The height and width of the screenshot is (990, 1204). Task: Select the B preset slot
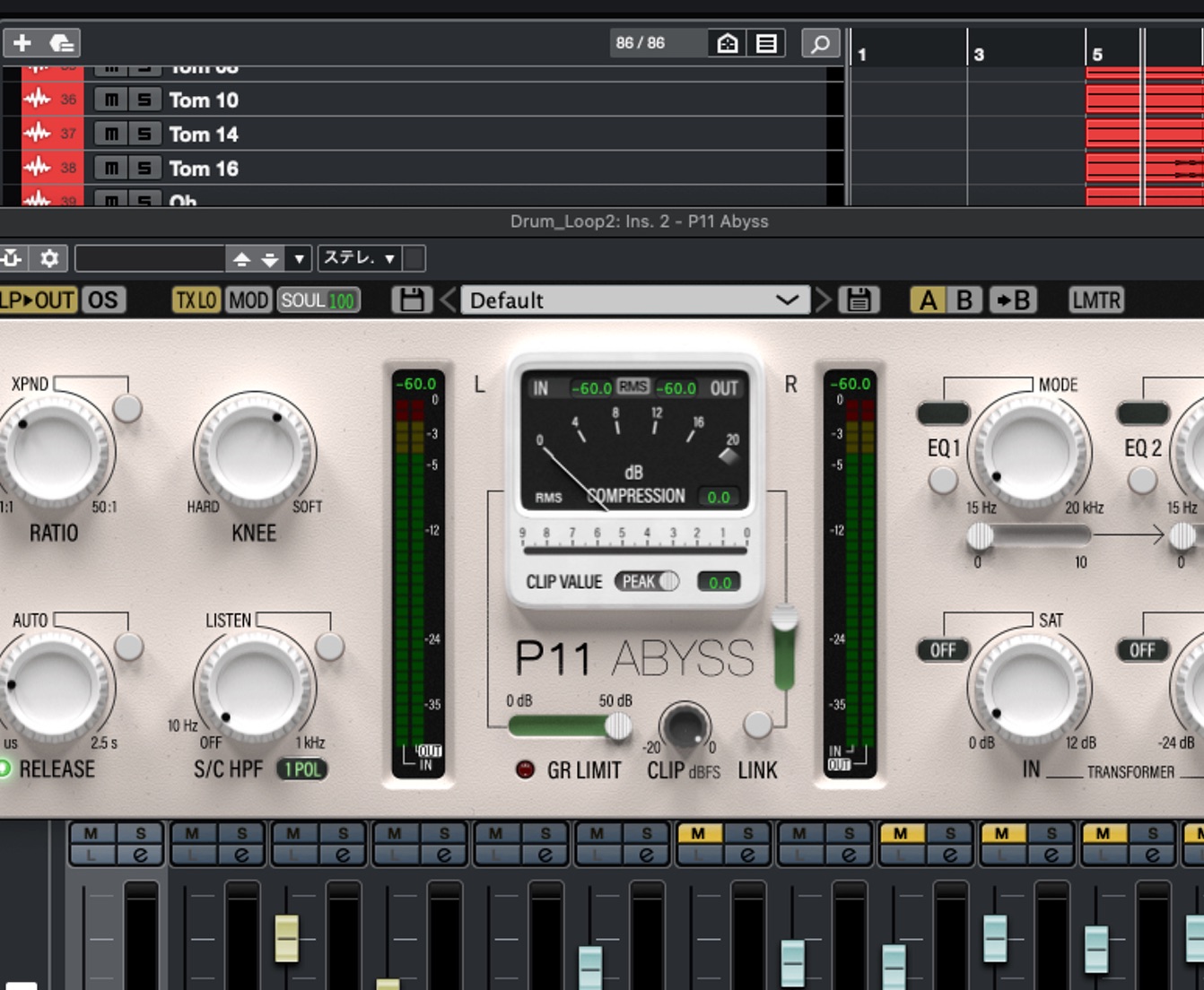(x=964, y=300)
